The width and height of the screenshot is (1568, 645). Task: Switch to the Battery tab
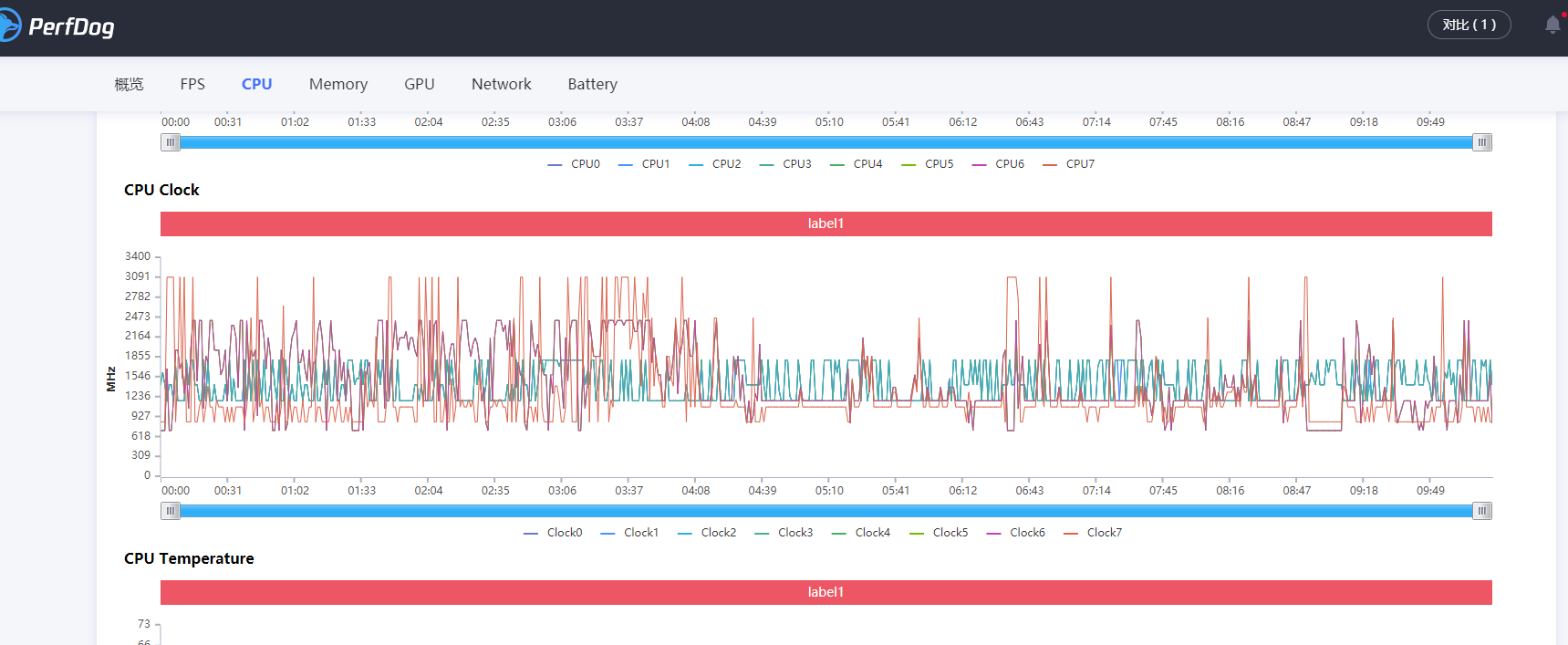click(592, 84)
